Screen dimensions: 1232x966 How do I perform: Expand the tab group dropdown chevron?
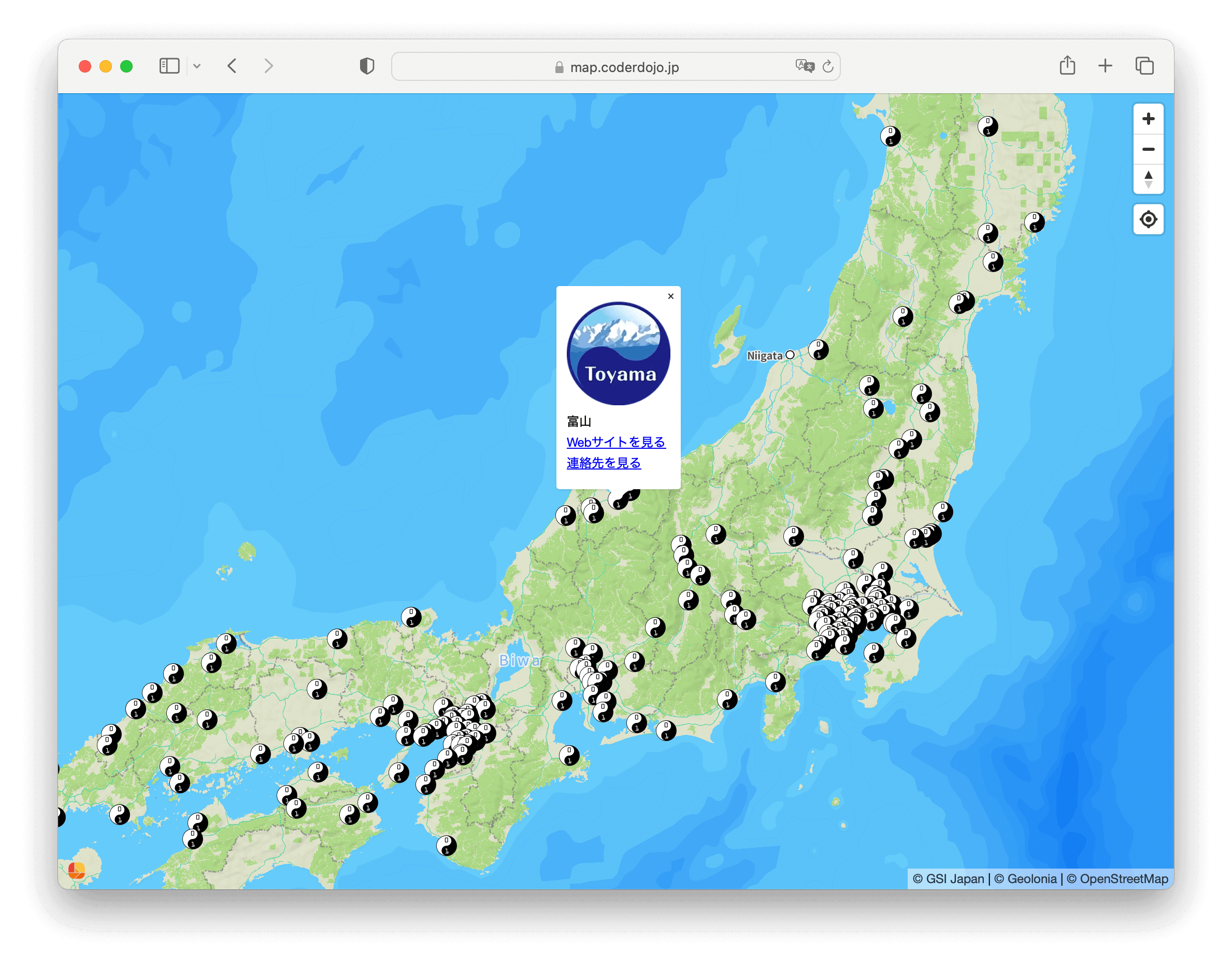197,66
